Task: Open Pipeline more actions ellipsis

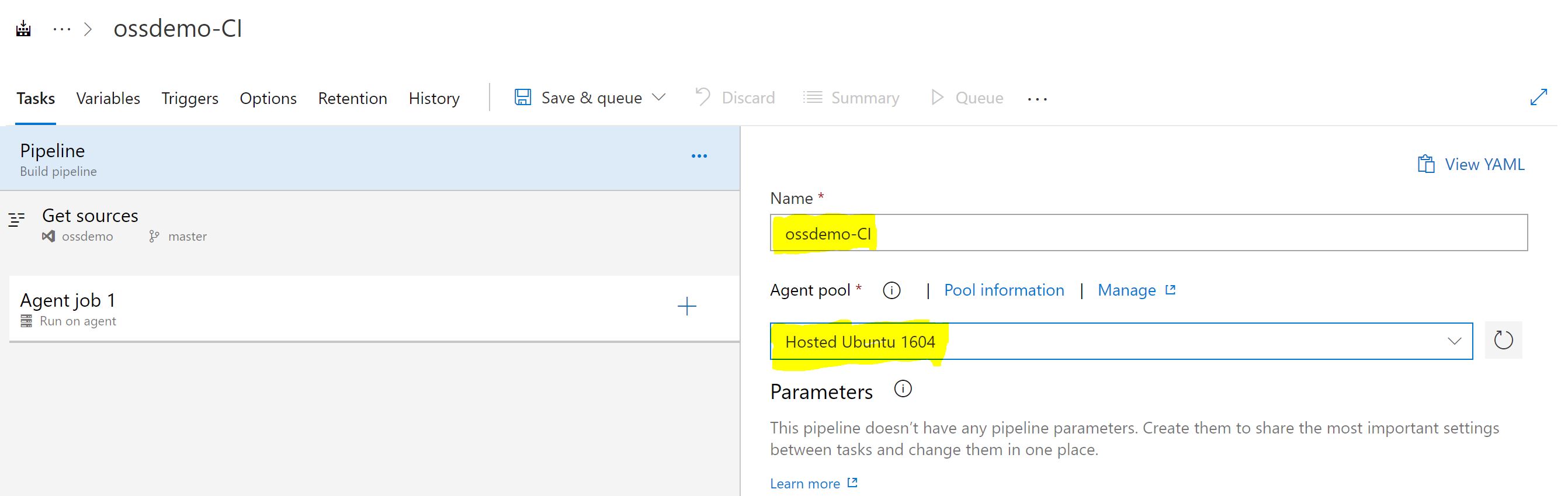Action: tap(699, 157)
